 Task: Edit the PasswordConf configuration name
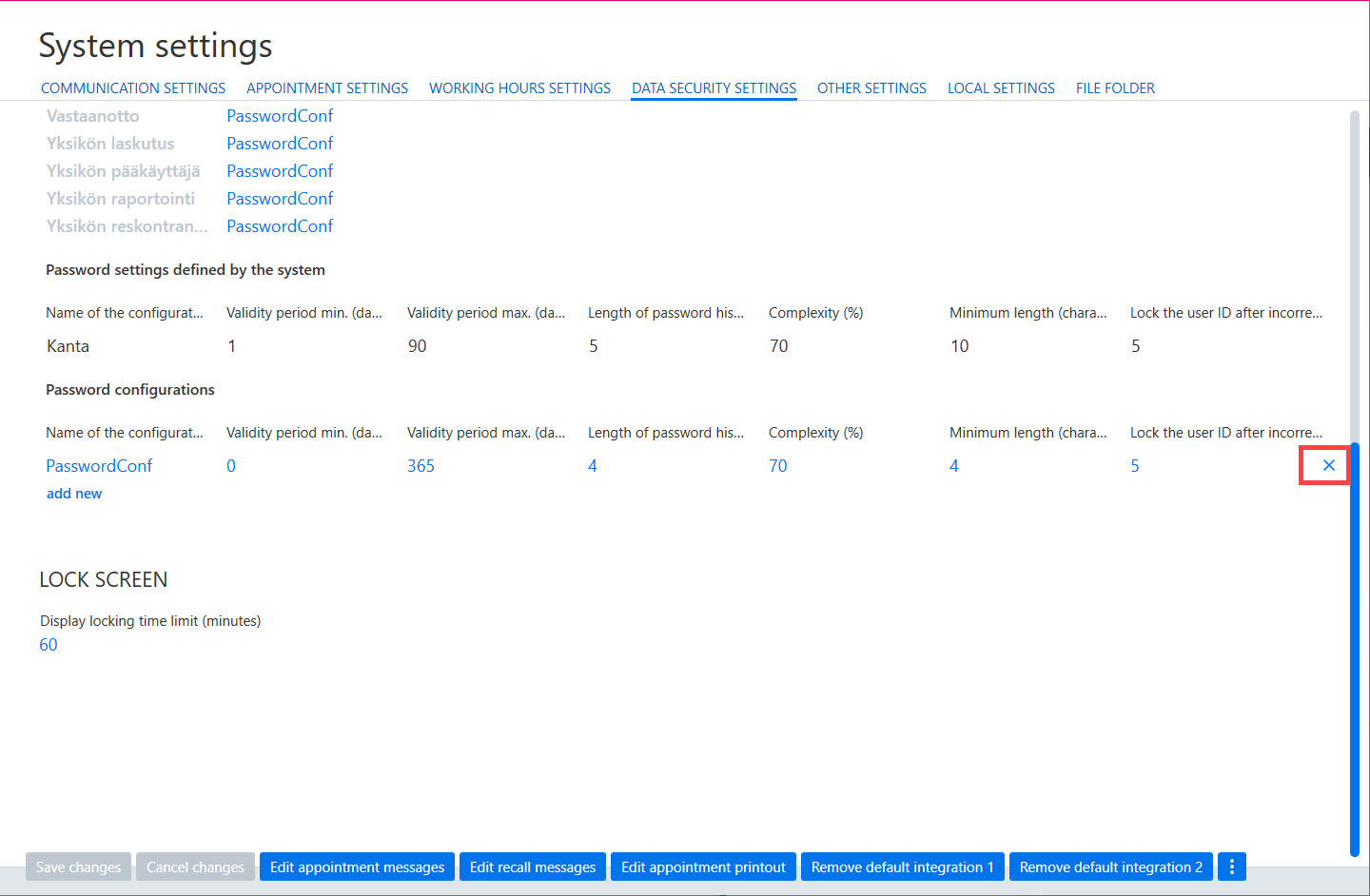point(99,466)
